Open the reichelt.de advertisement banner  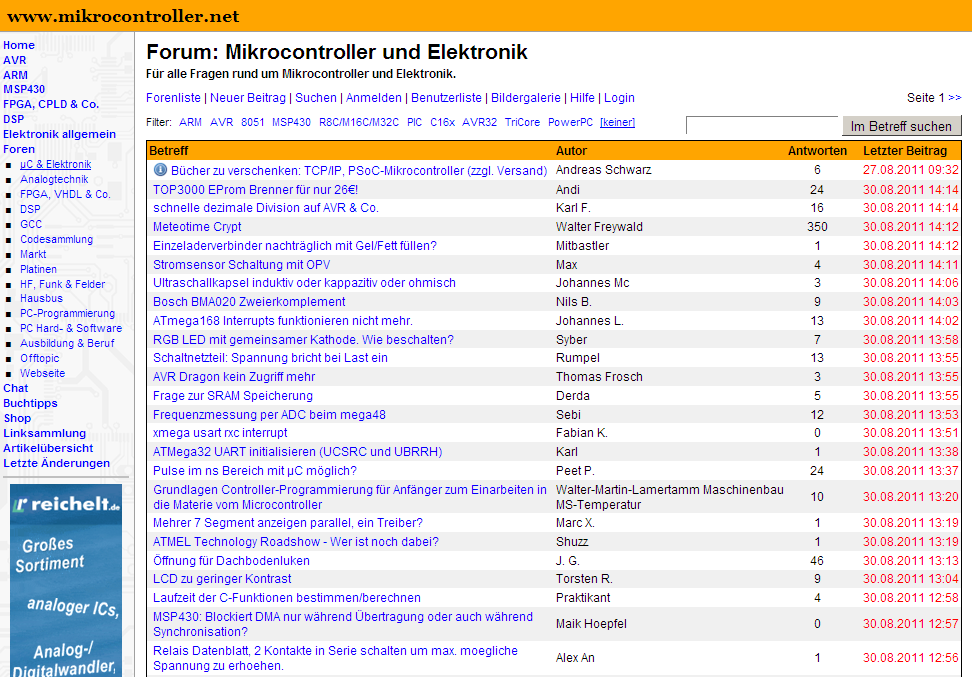pyautogui.click(x=66, y=580)
